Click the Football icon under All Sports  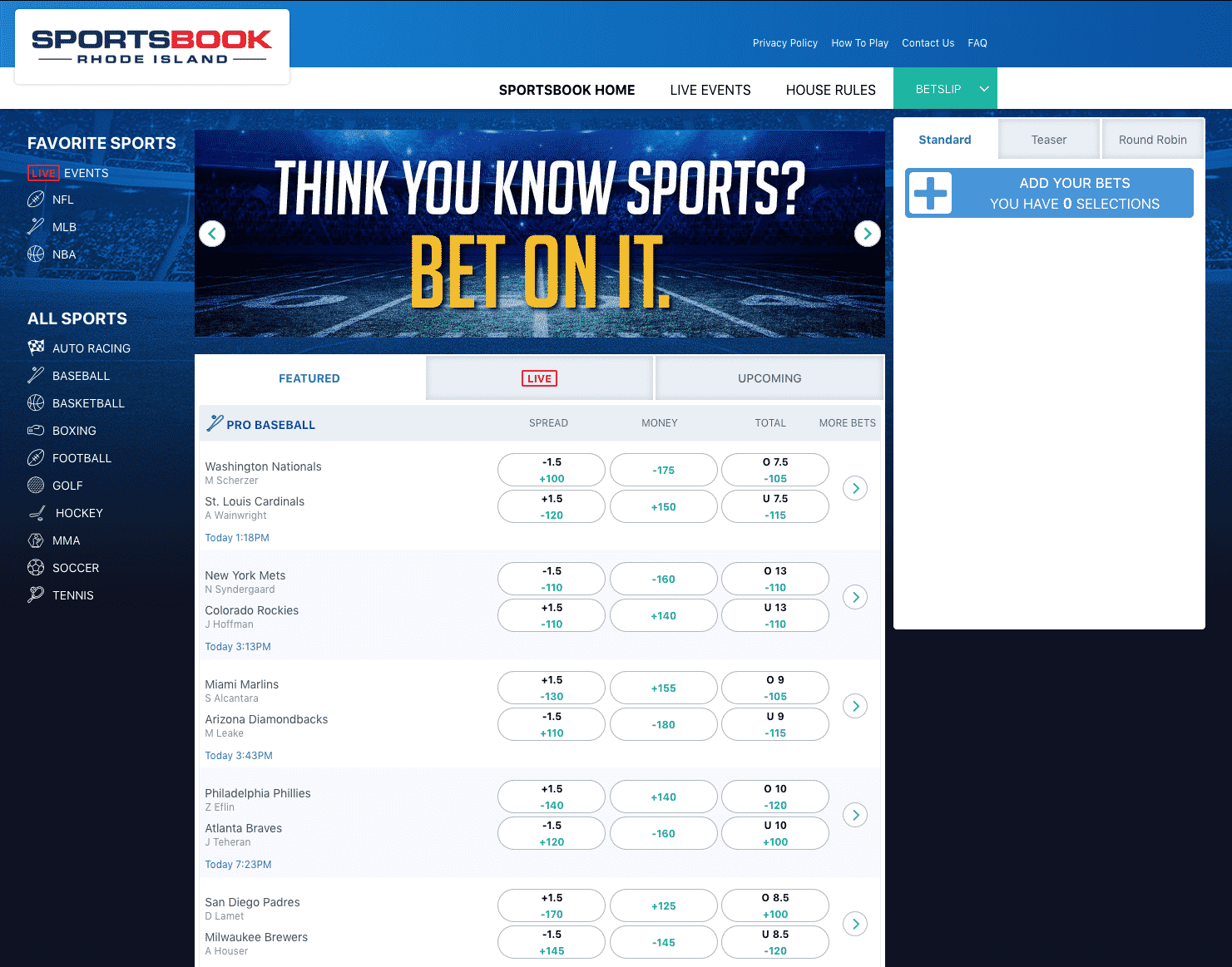[x=36, y=458]
